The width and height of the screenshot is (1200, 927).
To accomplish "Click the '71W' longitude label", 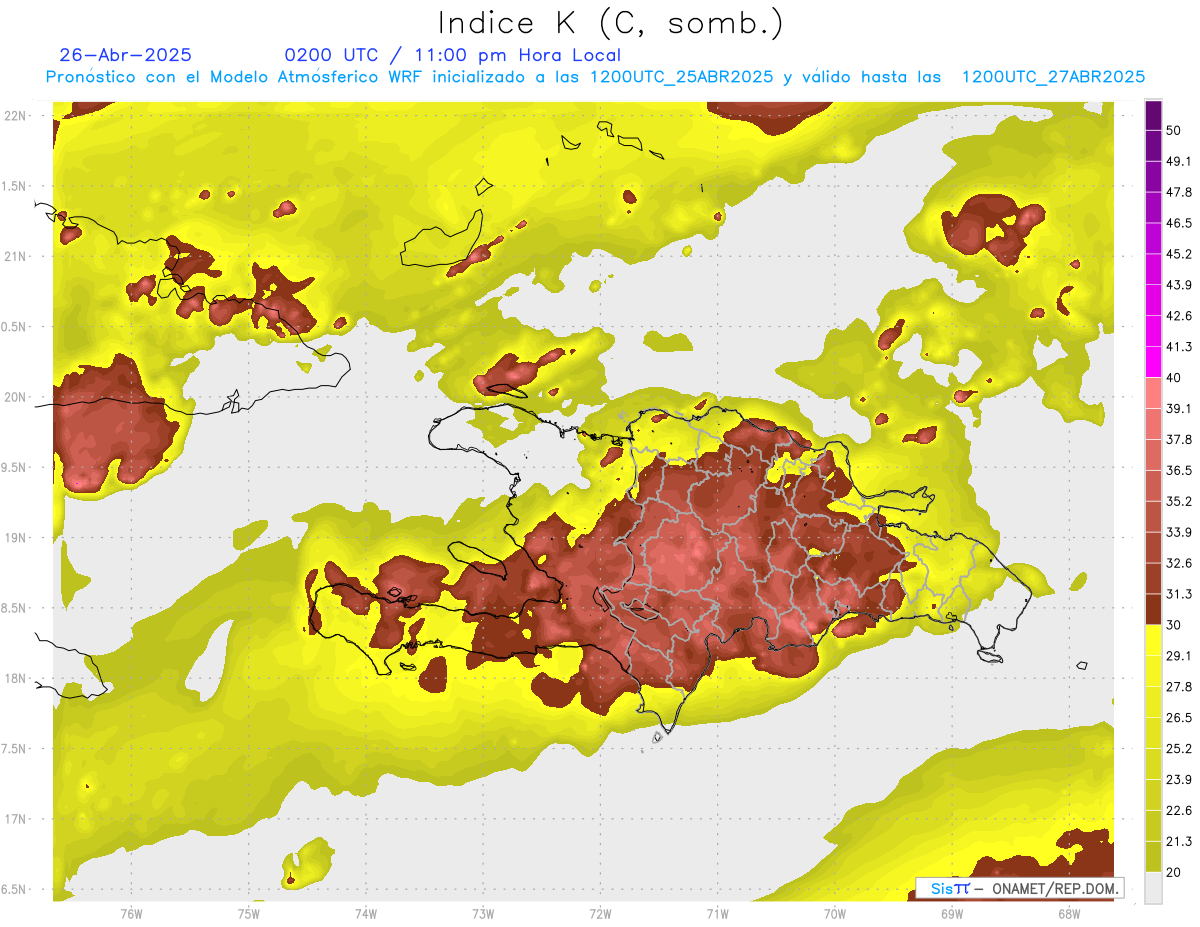I will pos(717,914).
